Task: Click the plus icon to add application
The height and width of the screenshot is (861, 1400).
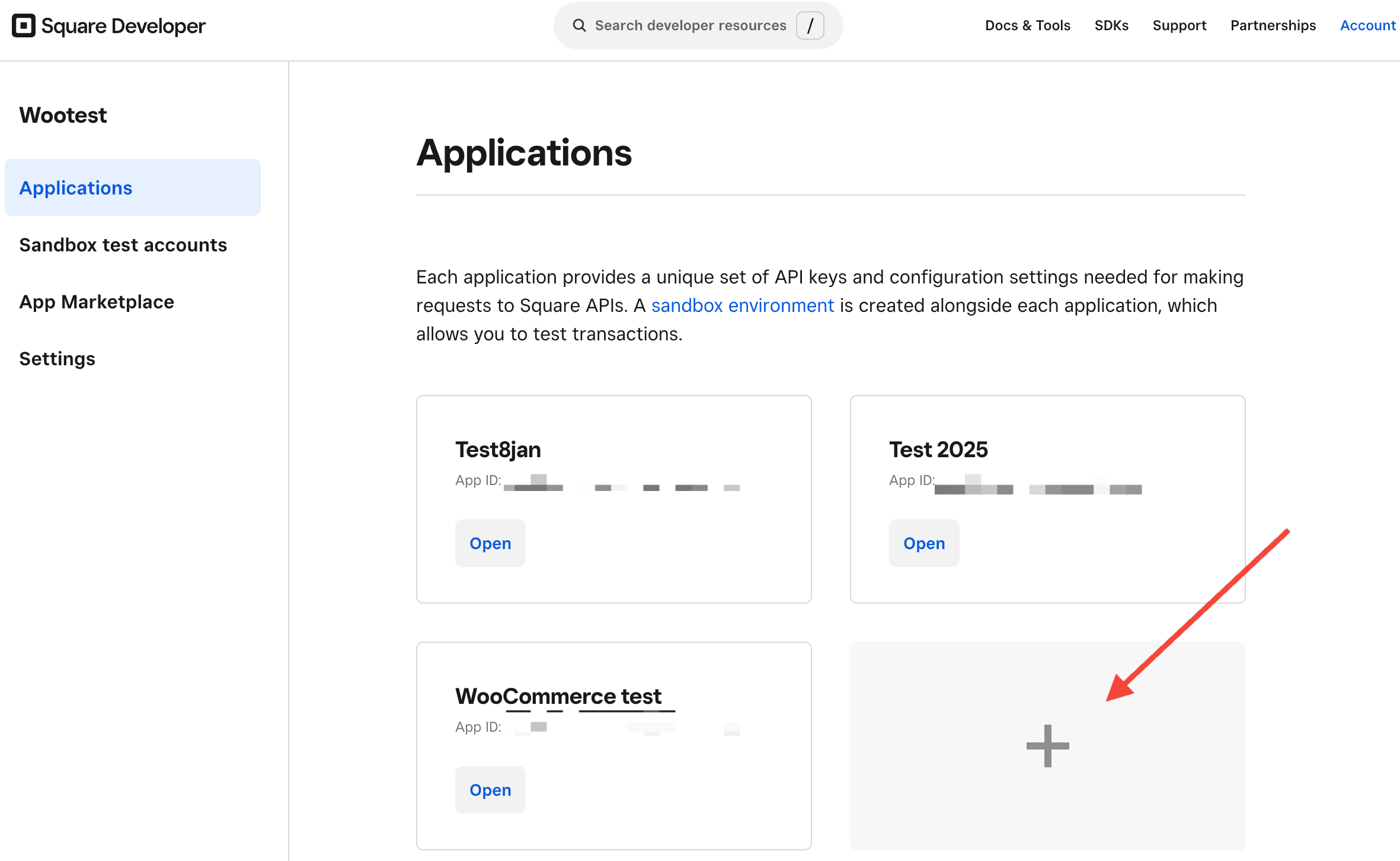Action: 1047,745
